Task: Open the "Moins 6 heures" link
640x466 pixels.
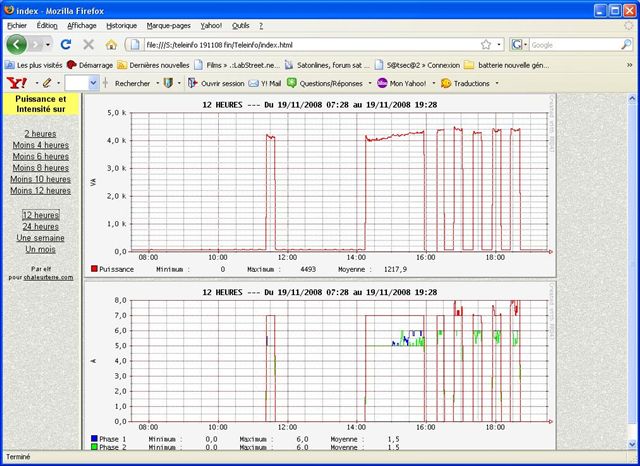Action: click(x=40, y=156)
